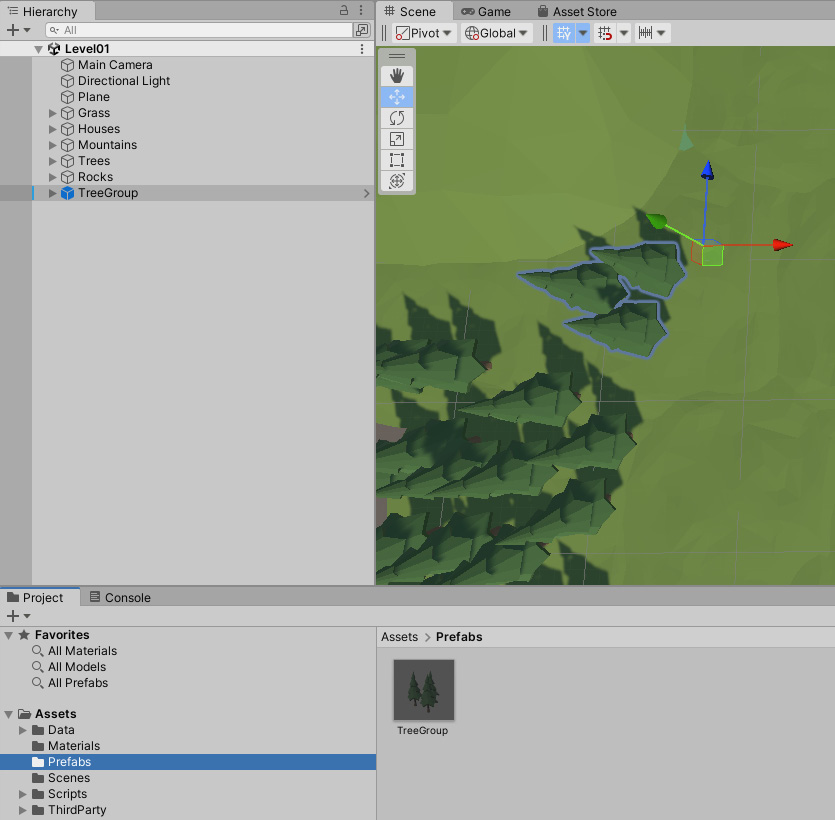835x820 pixels.
Task: Select the Scale tool
Action: 397,139
